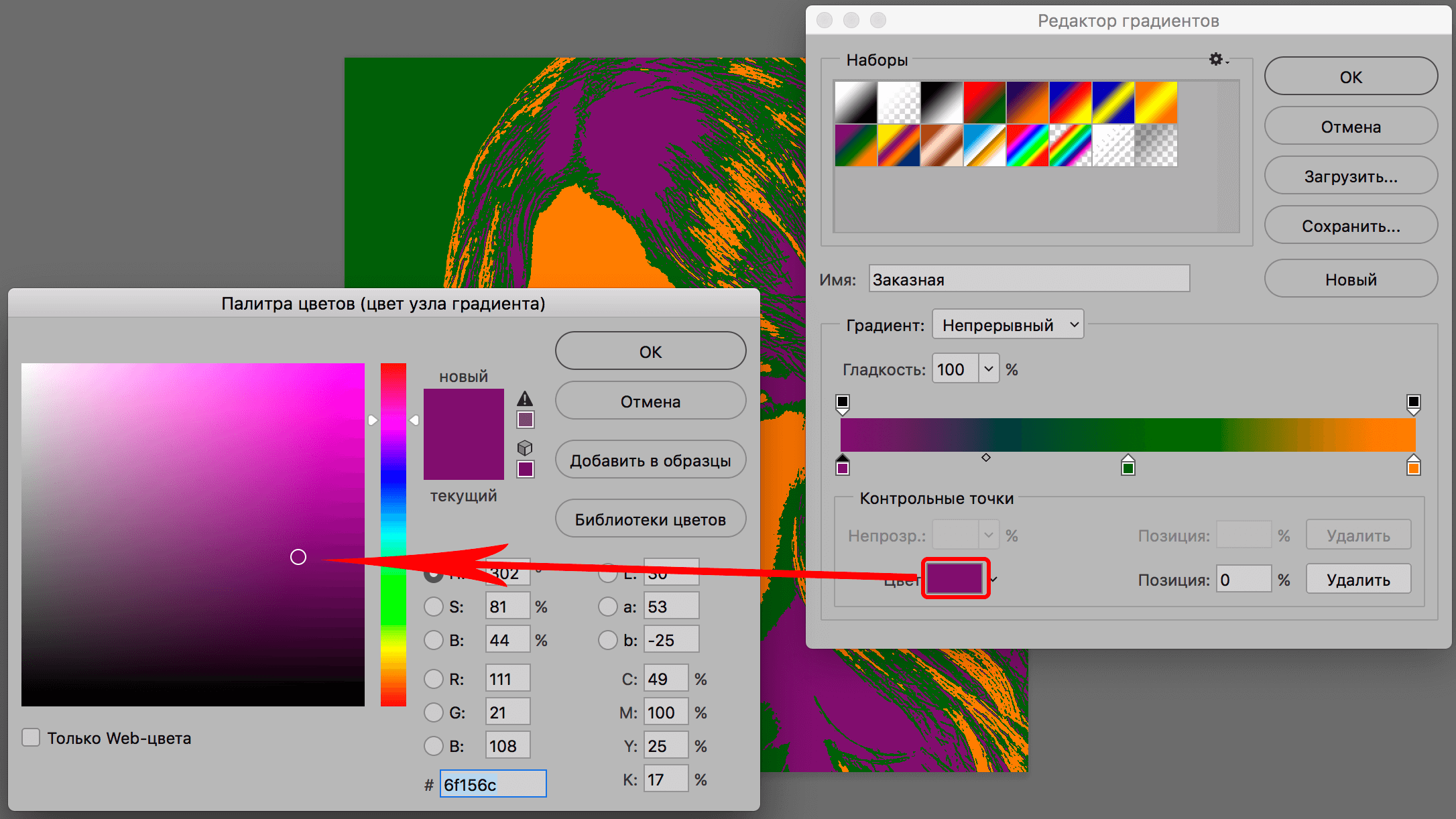Select the copper gradient preset
The height and width of the screenshot is (819, 1456).
coord(941,145)
